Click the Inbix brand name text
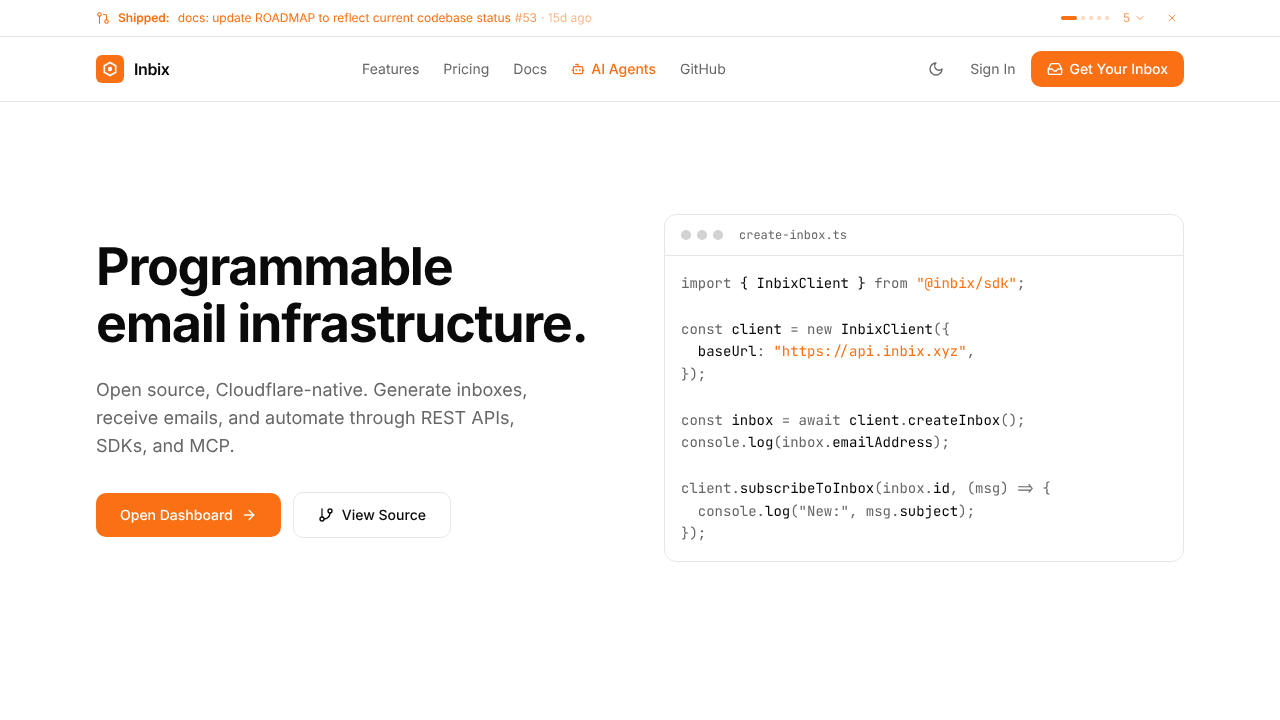The width and height of the screenshot is (1280, 720). 152,69
